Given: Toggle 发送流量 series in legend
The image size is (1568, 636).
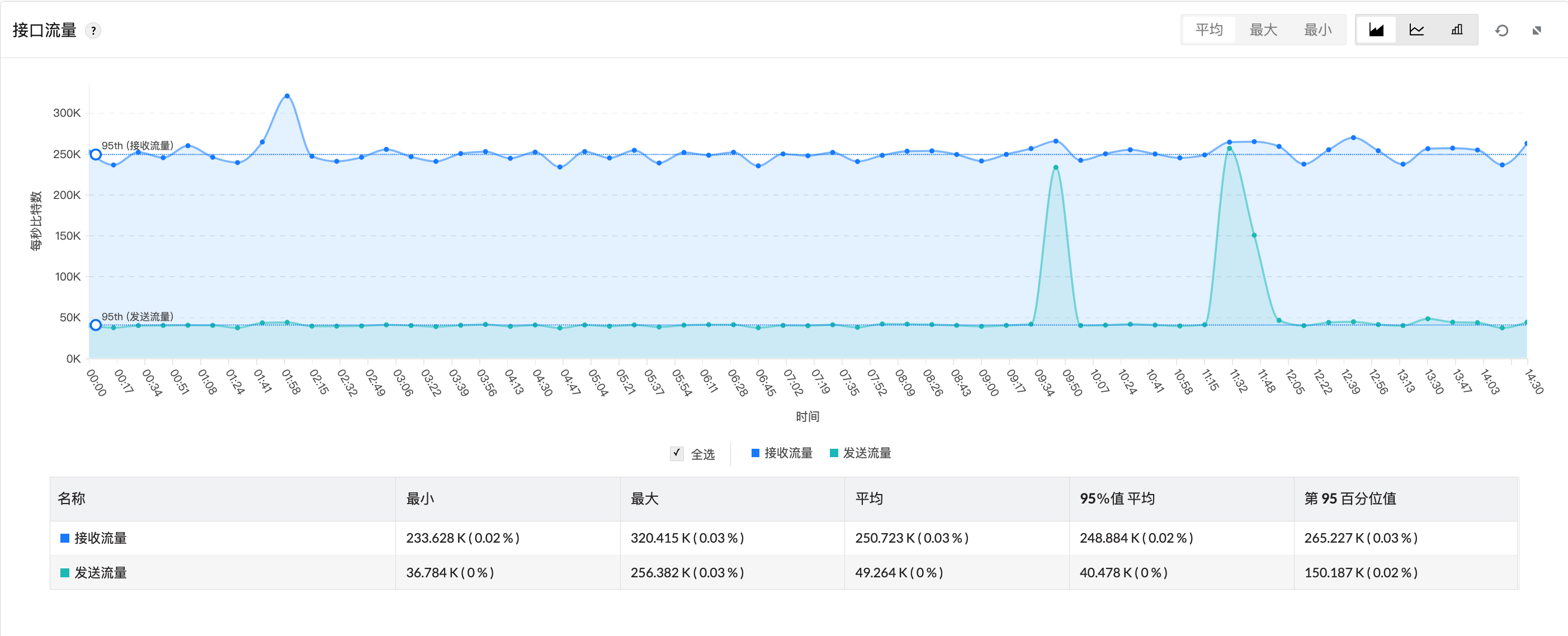Looking at the screenshot, I should tap(860, 453).
